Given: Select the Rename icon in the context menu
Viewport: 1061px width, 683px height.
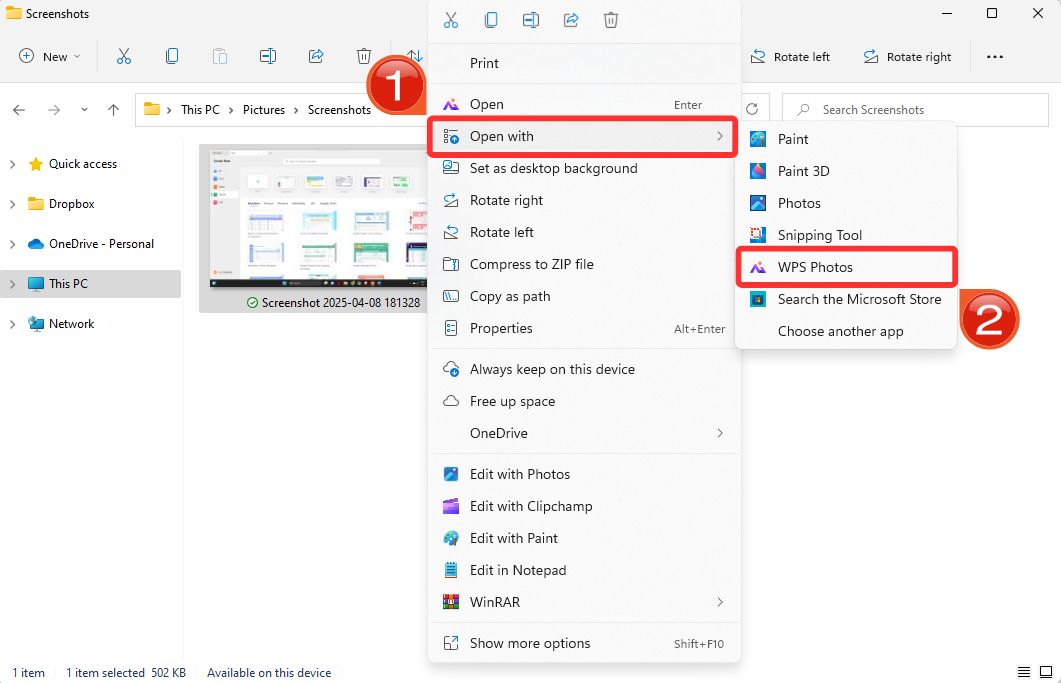Looking at the screenshot, I should (530, 19).
